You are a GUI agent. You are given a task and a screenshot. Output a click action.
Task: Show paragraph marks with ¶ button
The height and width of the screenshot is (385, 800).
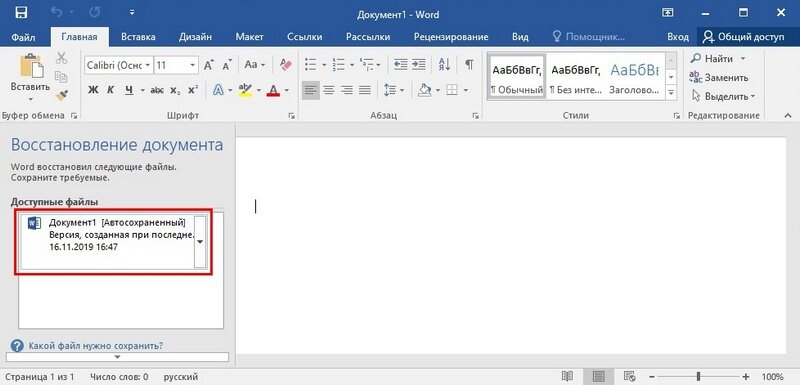(x=469, y=64)
